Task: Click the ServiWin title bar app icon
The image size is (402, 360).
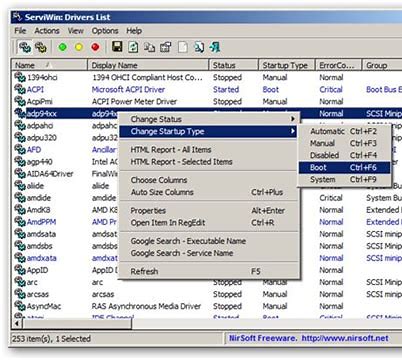Action: 17,17
